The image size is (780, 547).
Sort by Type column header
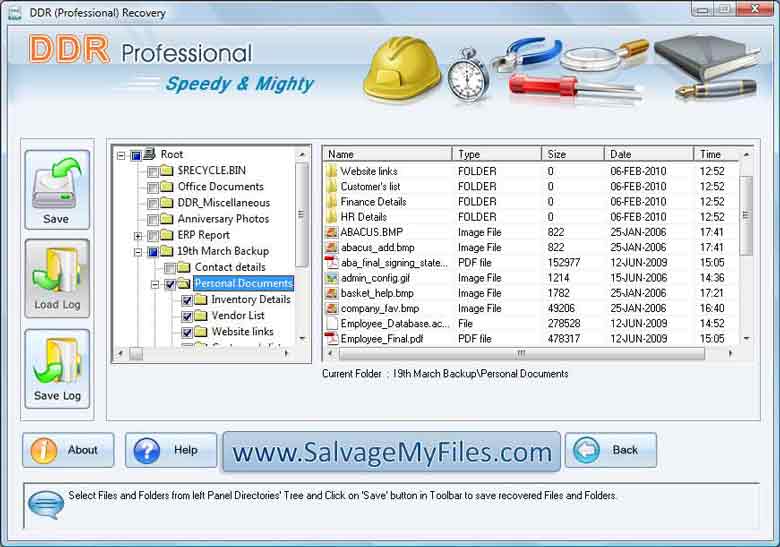click(x=496, y=154)
